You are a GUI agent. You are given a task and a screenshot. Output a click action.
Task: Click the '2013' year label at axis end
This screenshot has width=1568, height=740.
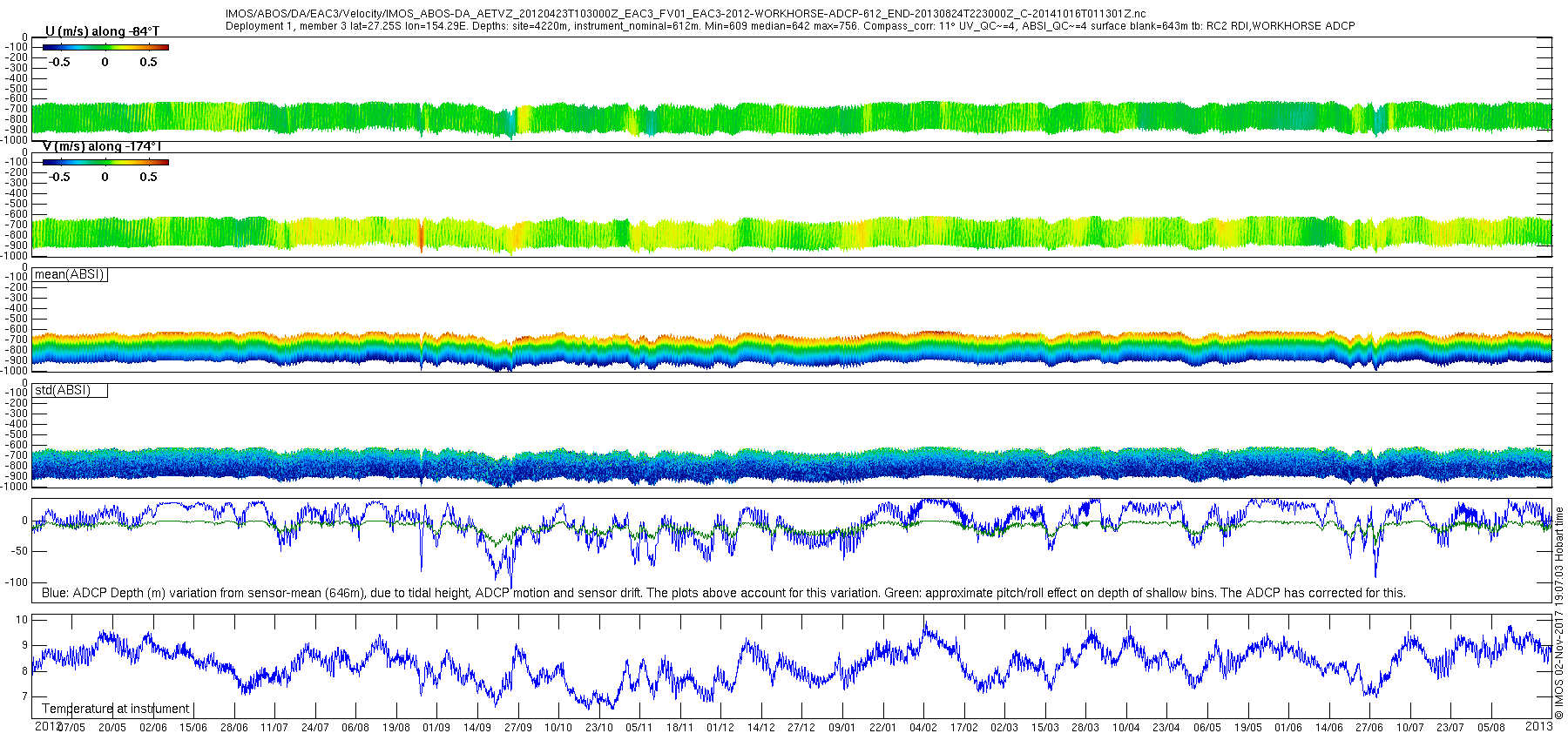tap(1539, 726)
